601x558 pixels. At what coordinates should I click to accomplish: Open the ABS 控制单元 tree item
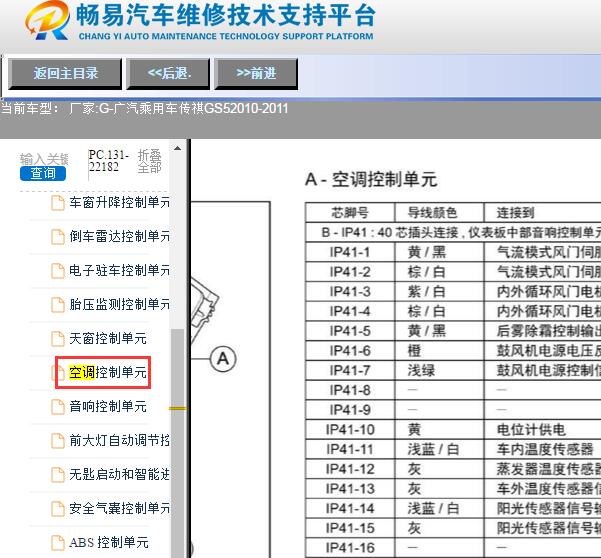pyautogui.click(x=109, y=543)
